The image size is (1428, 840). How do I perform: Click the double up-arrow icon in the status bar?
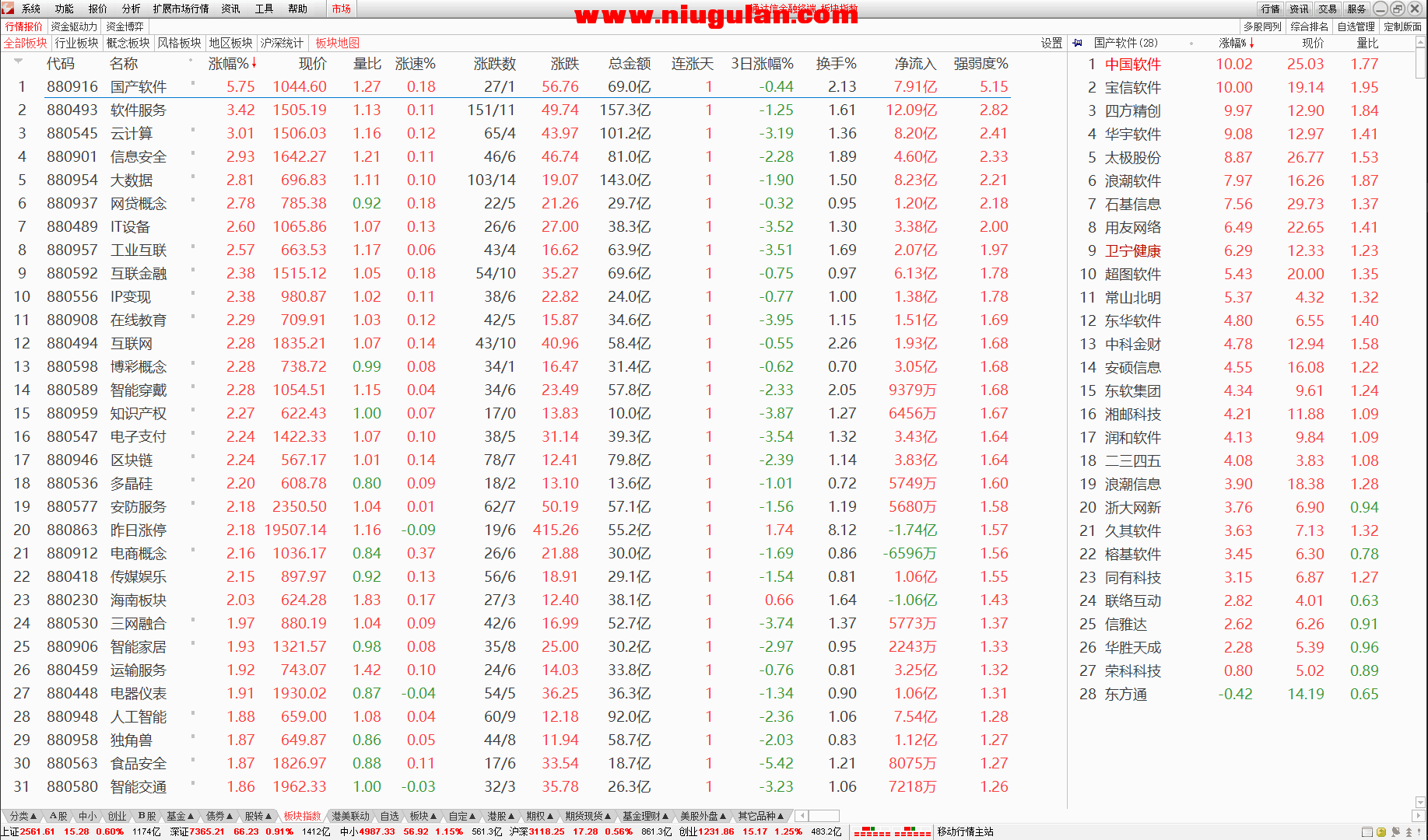click(1409, 832)
